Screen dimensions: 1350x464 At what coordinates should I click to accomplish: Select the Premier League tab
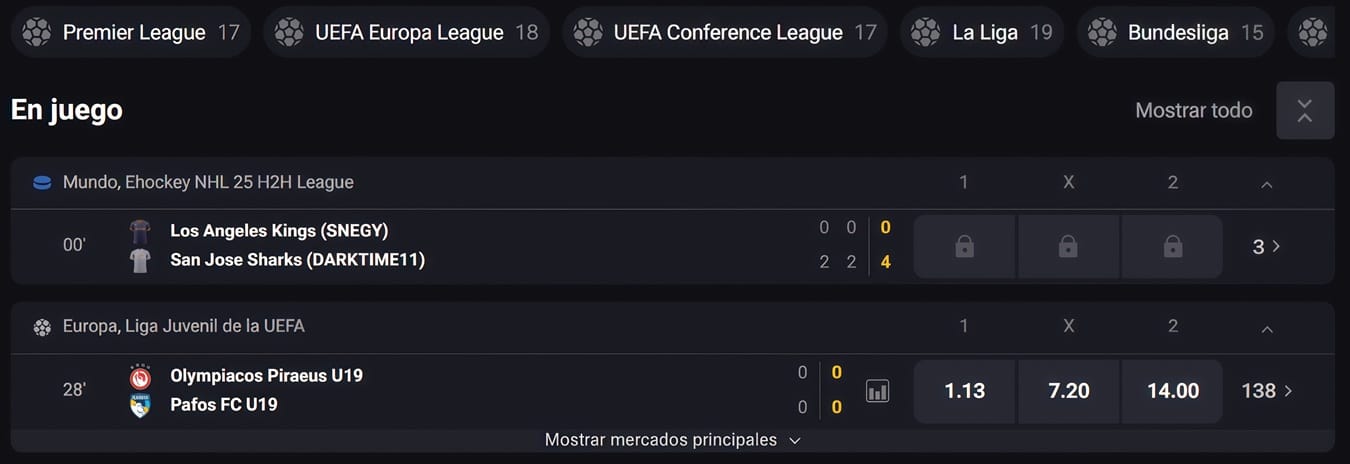[x=131, y=32]
